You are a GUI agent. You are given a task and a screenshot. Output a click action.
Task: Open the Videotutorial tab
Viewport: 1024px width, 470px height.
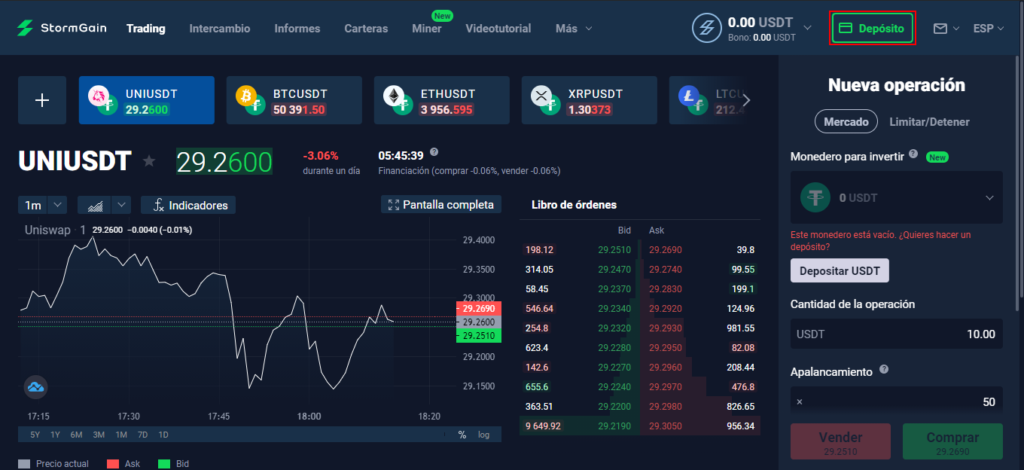coord(498,29)
